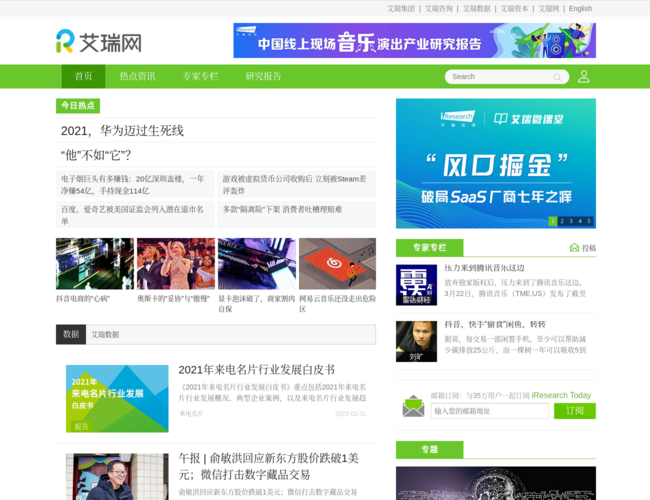
Task: Click the 专家专栏 sidebar header
Action: point(429,248)
